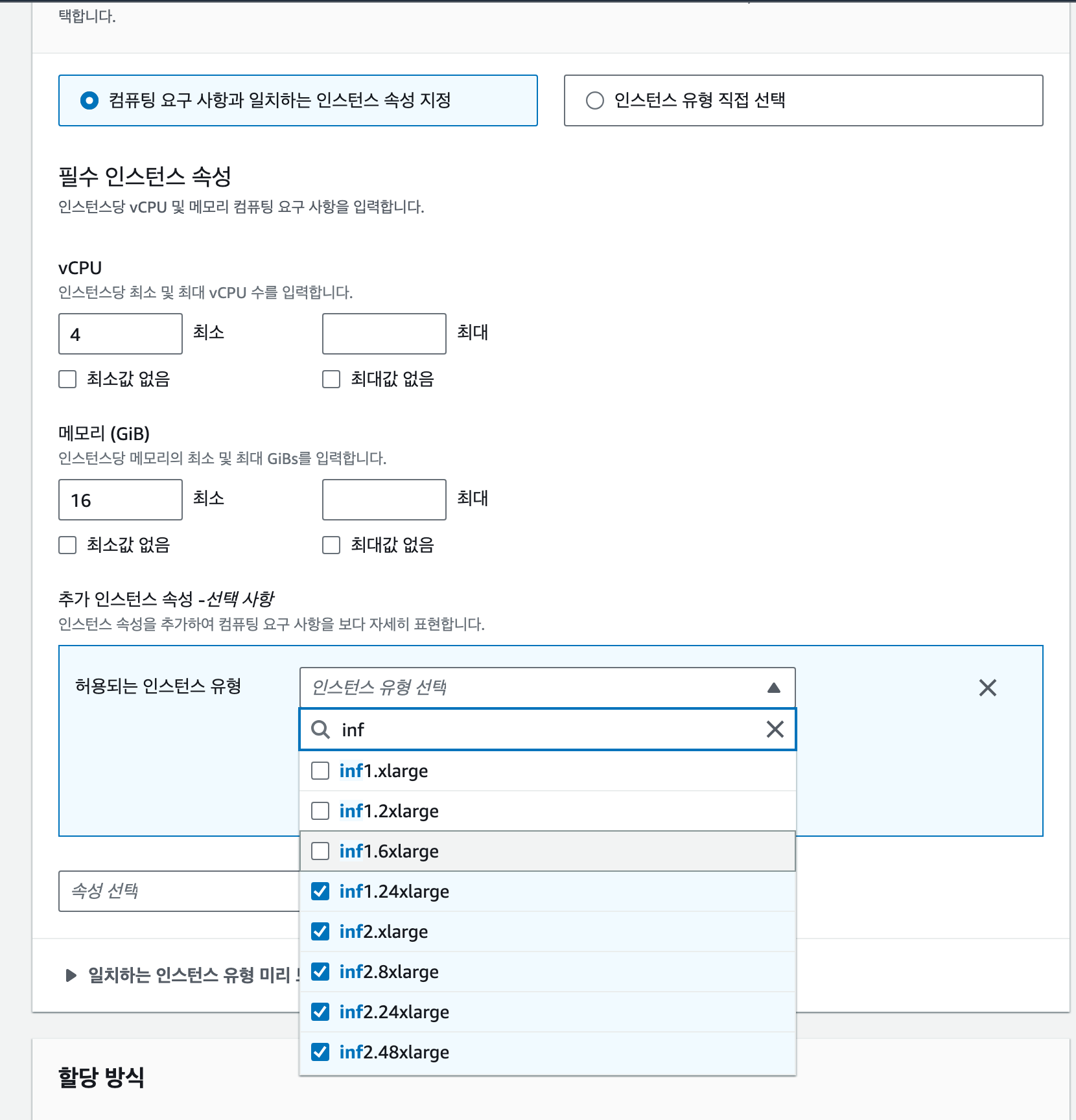Select 컴퓨팅 요구 사항과 일치하는 인스턴스 속성 지정 radio
This screenshot has width=1076, height=1120.
pyautogui.click(x=89, y=100)
